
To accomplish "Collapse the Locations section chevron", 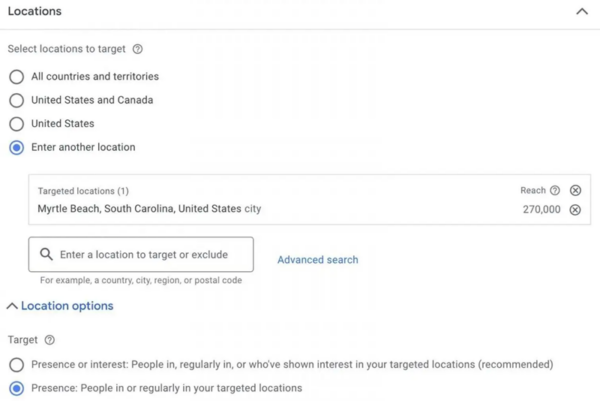I will (x=581, y=12).
